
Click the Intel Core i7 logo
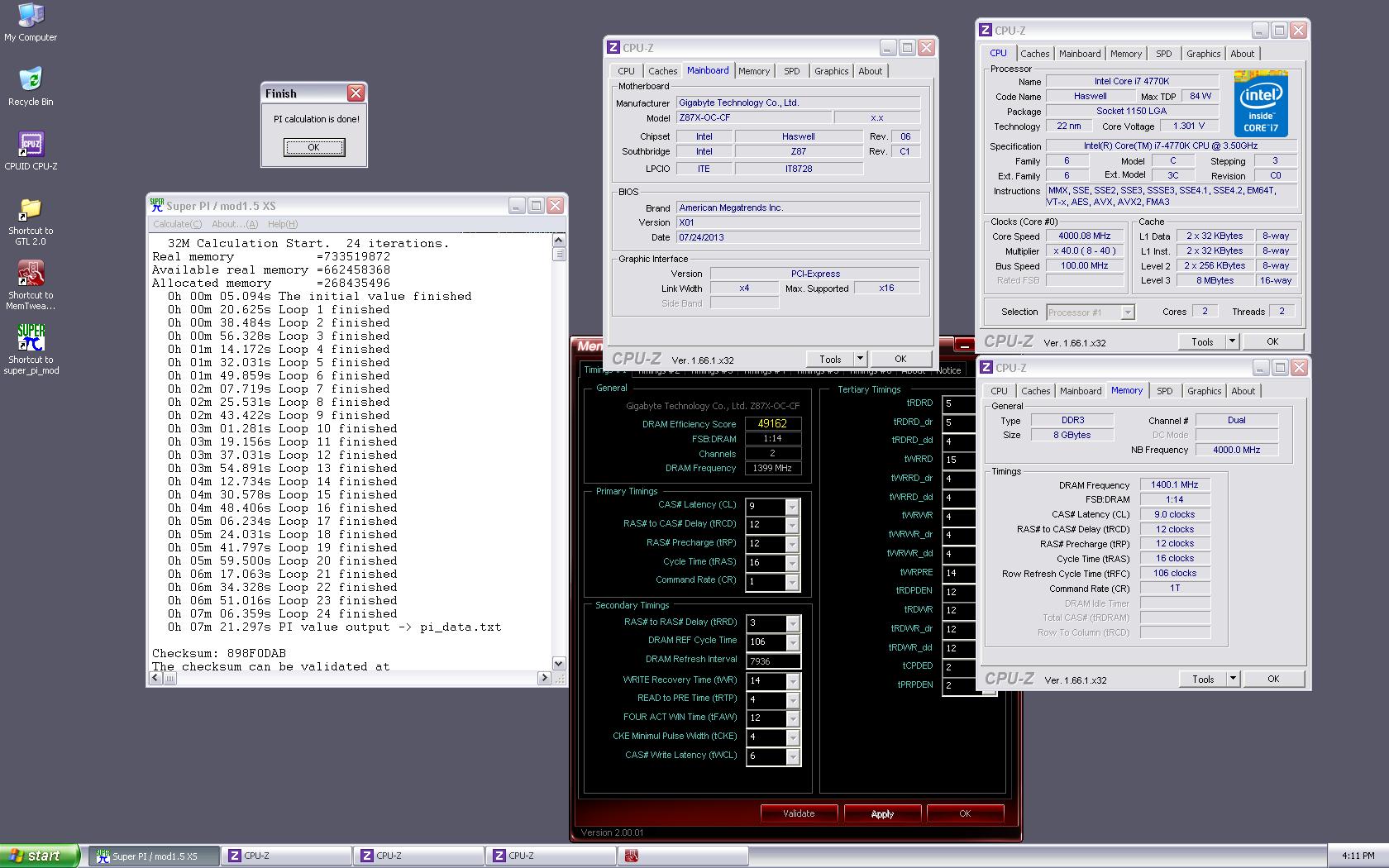1261,104
